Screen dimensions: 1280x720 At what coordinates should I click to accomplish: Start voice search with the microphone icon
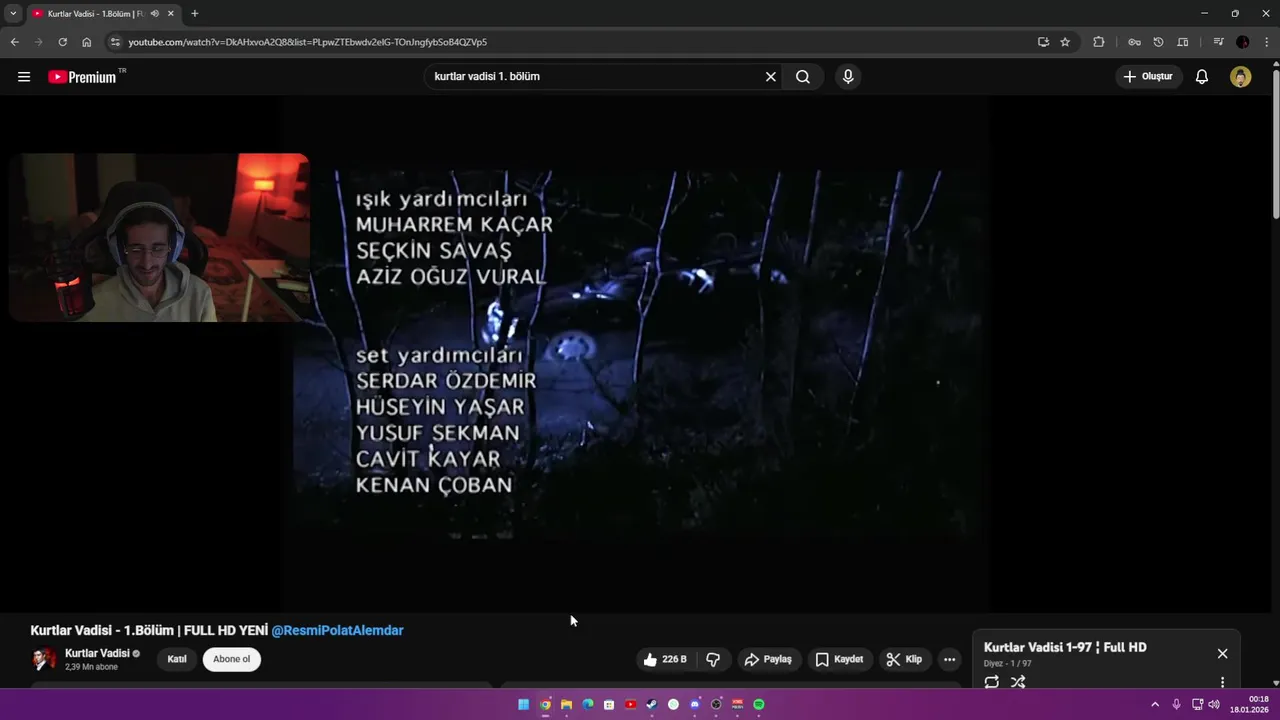848,77
